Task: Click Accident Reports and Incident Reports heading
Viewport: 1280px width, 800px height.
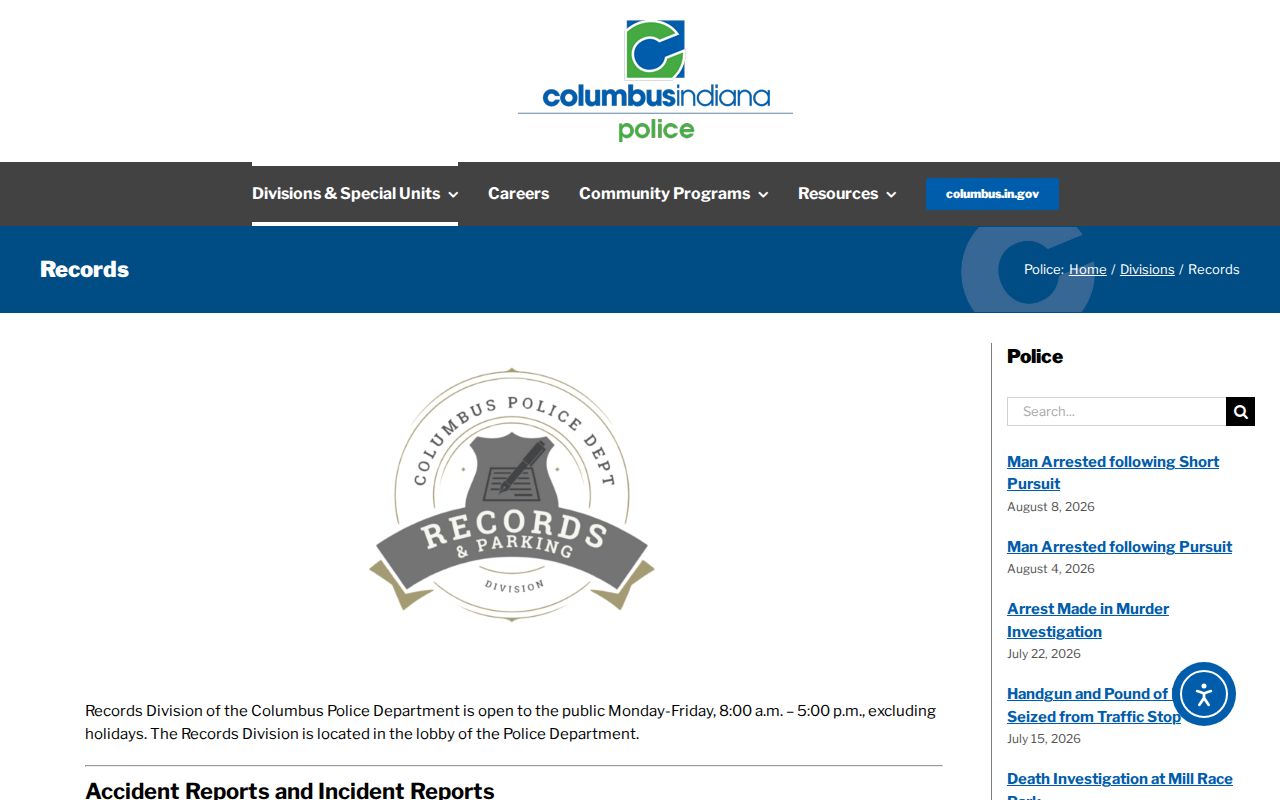Action: [290, 790]
